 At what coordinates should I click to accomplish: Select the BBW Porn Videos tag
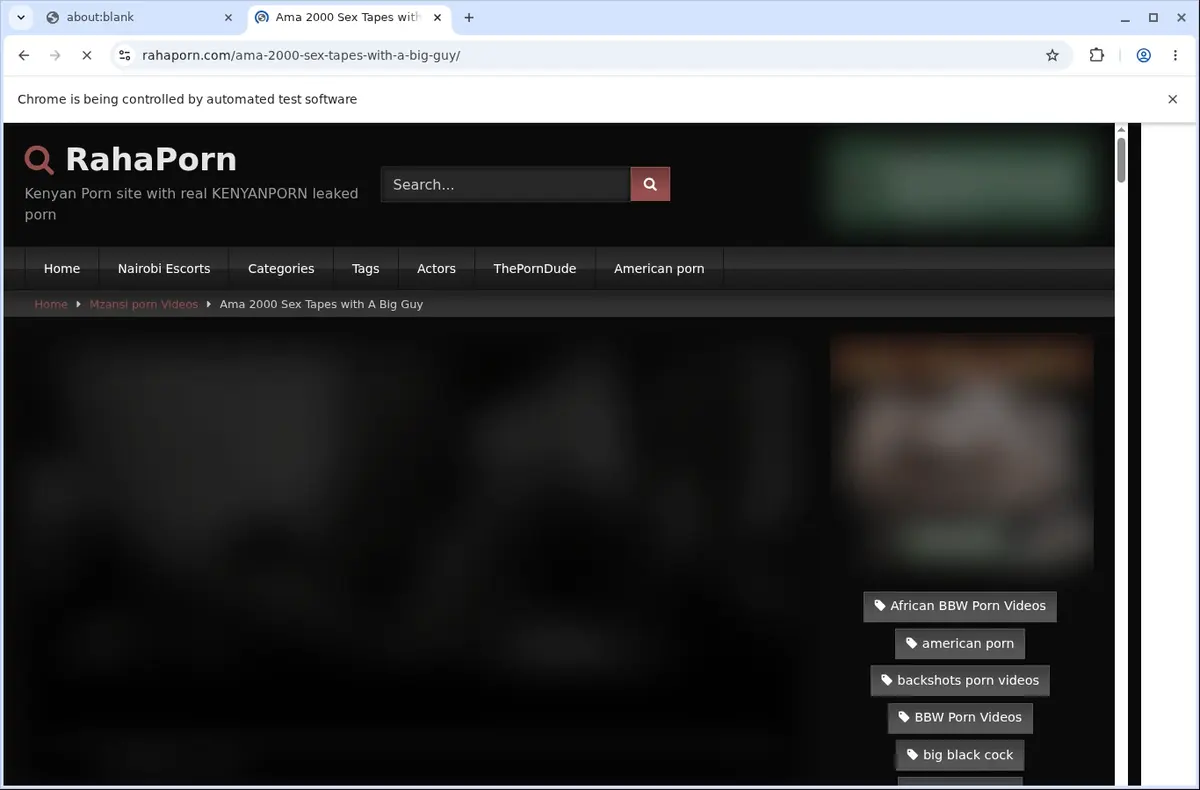click(960, 717)
